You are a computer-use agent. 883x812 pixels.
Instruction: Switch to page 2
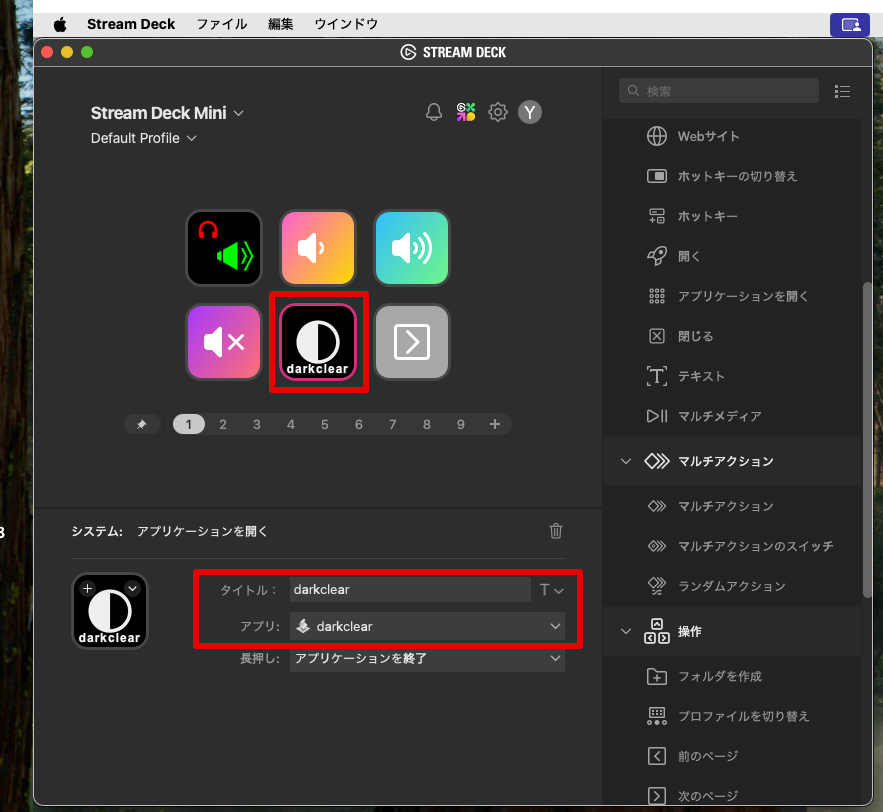[223, 424]
